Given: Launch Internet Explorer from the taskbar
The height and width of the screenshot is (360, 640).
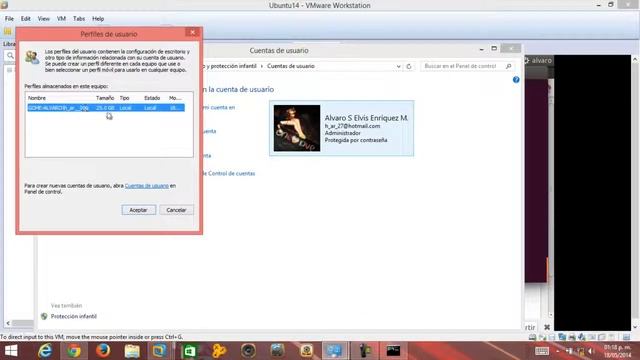Looking at the screenshot, I should click(44, 351).
